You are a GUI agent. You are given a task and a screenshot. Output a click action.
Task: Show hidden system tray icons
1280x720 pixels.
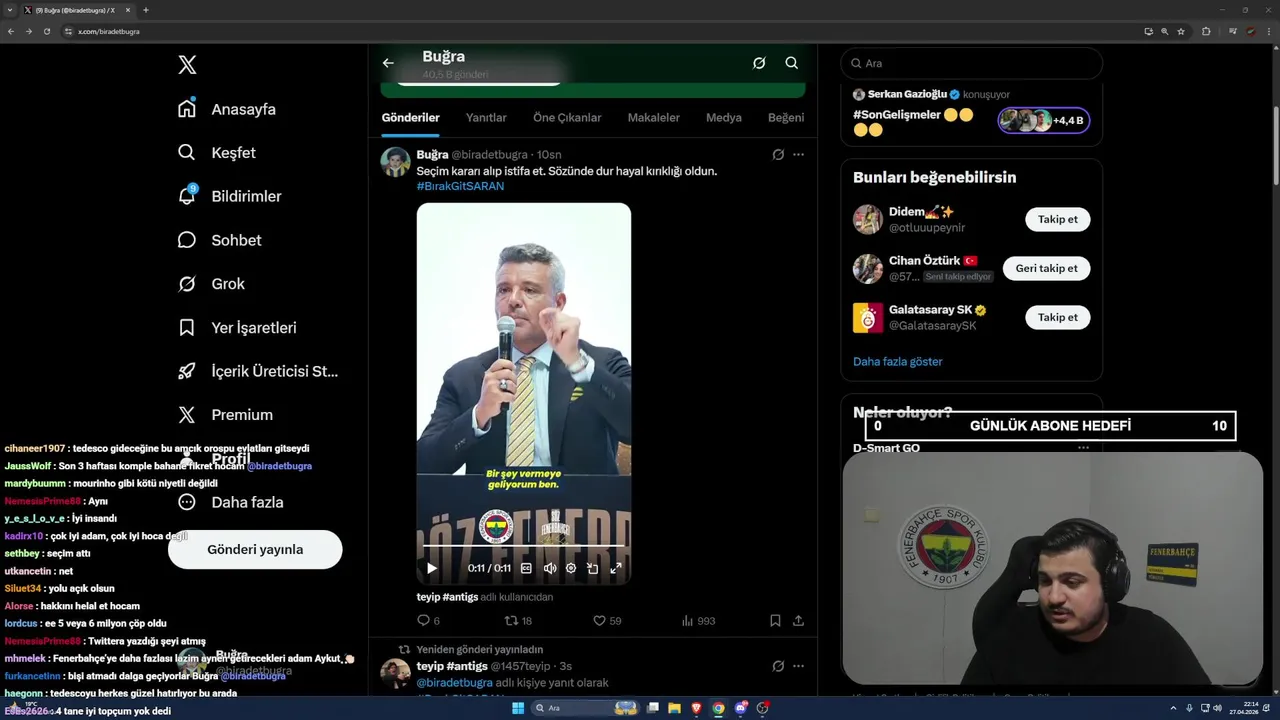(1174, 708)
